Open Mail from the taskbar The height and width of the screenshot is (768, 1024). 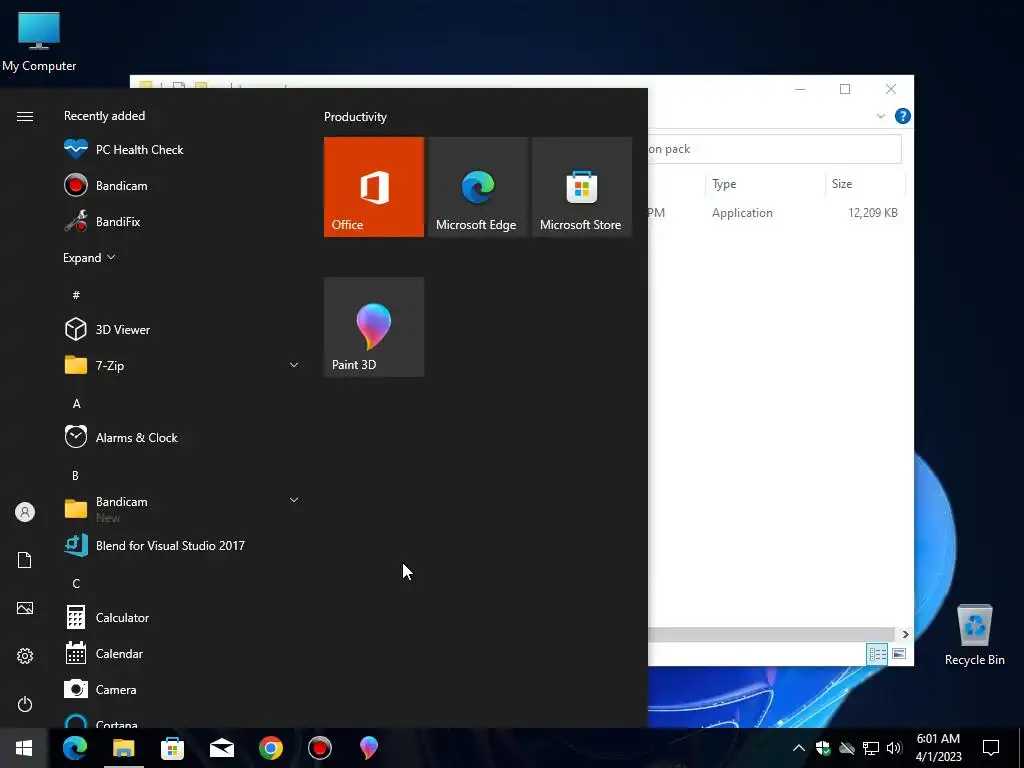222,748
